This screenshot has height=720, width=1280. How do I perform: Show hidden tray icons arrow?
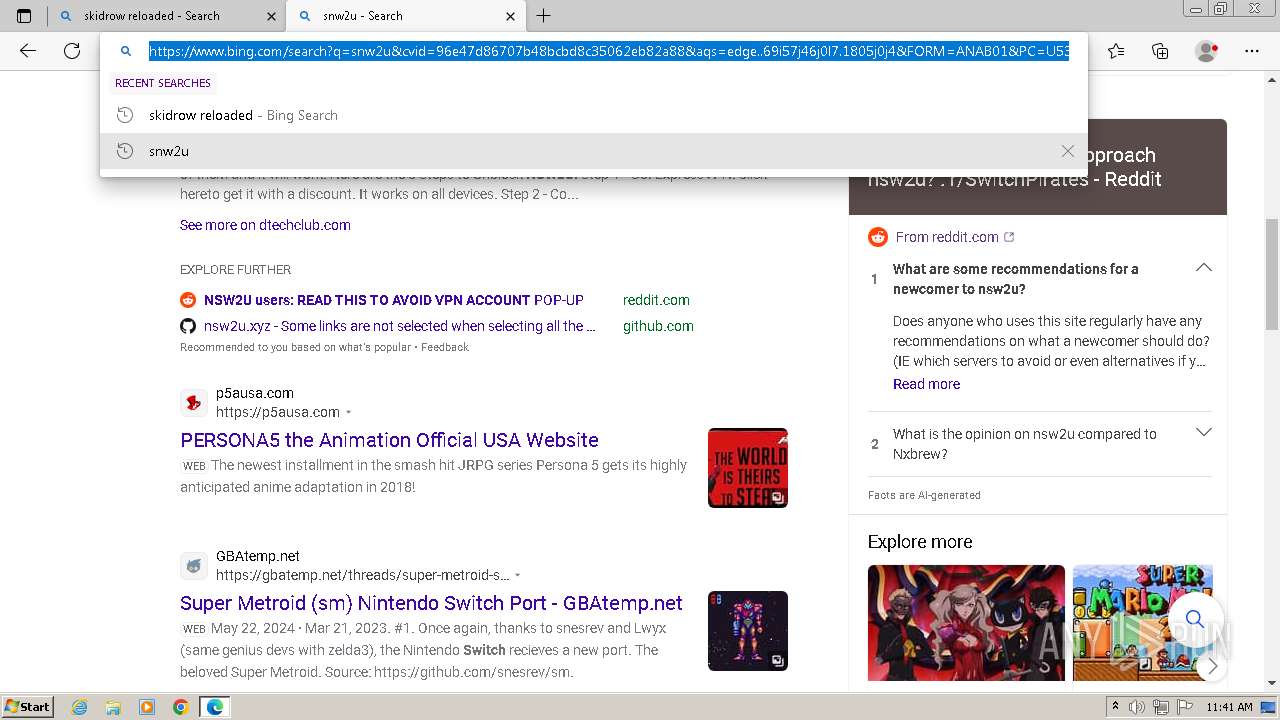click(1115, 707)
